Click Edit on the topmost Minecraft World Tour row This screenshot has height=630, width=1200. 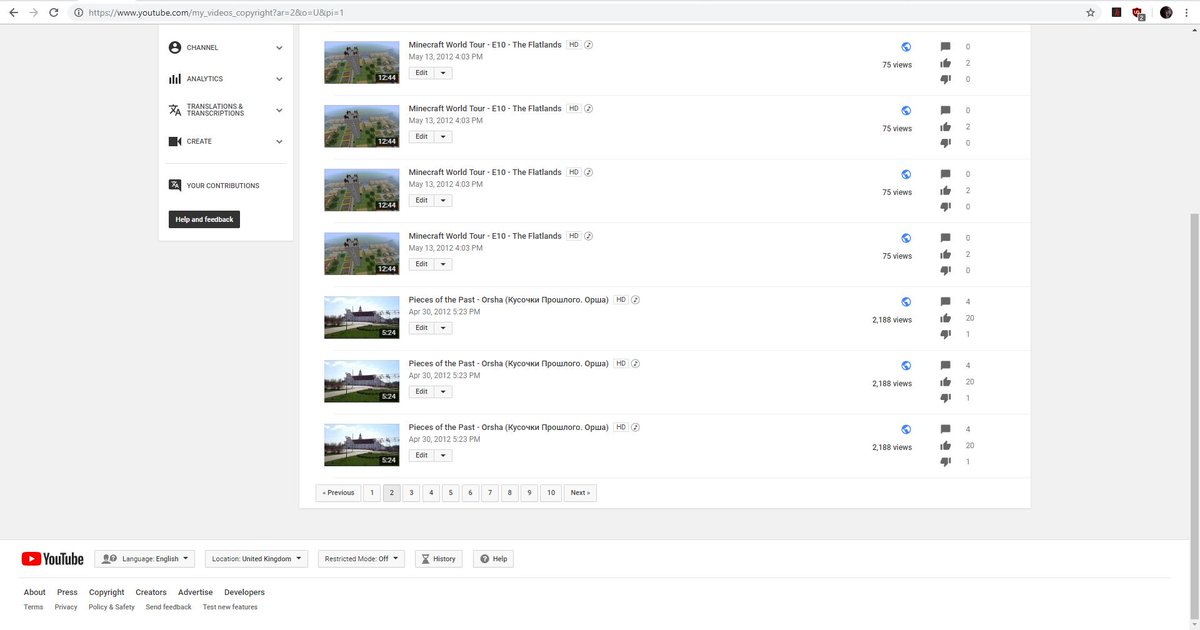click(x=422, y=73)
